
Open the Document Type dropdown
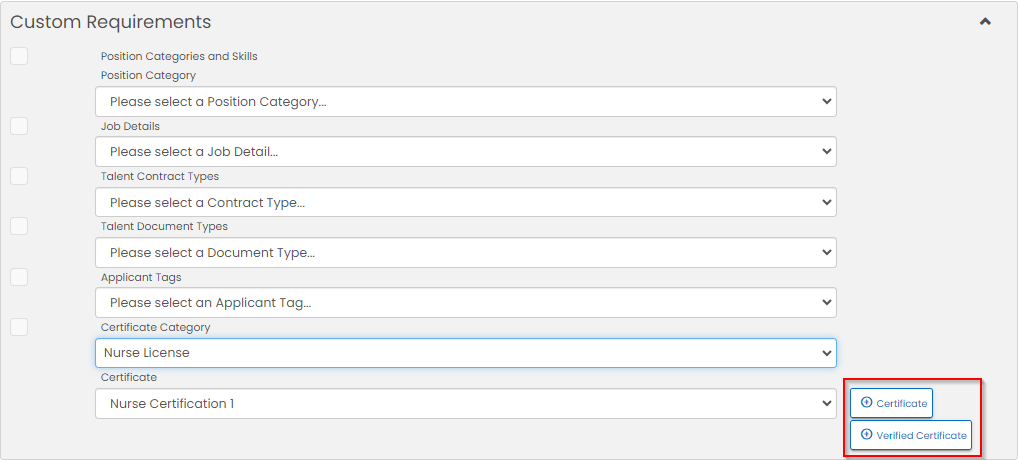(466, 252)
